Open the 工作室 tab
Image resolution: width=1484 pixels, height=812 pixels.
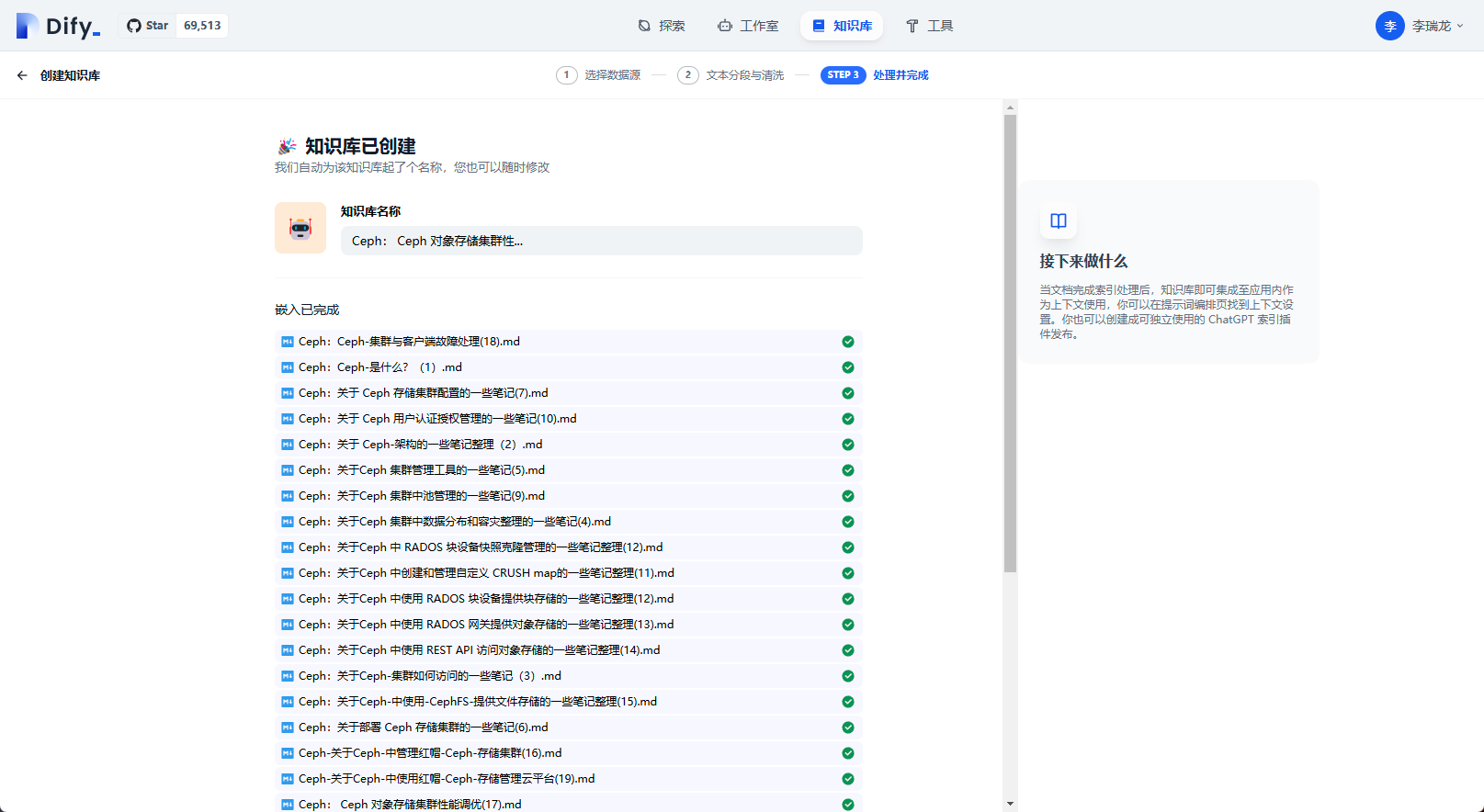pos(748,26)
